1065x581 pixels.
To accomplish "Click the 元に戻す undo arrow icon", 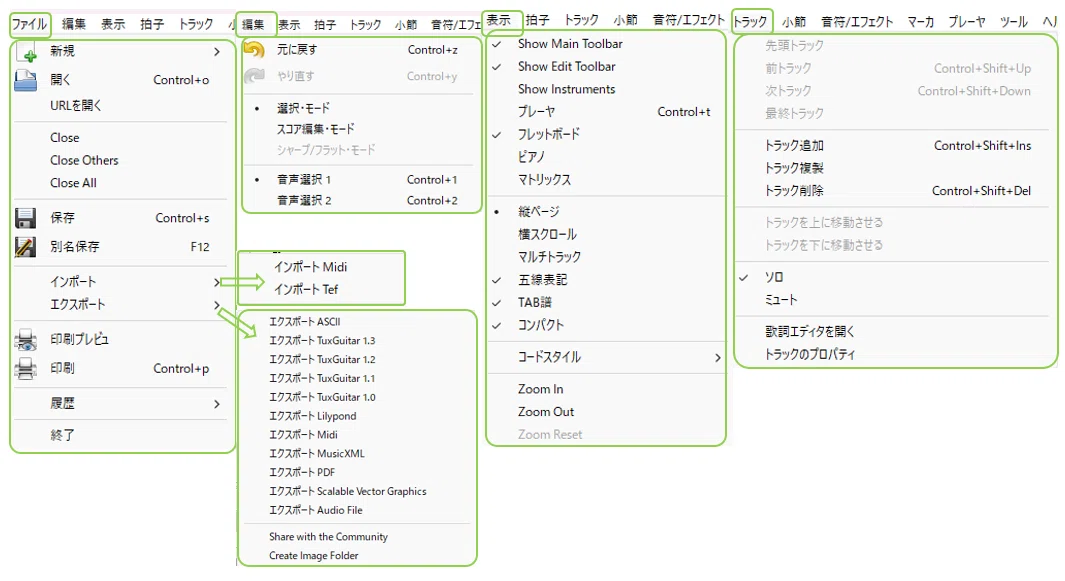I will pos(255,50).
